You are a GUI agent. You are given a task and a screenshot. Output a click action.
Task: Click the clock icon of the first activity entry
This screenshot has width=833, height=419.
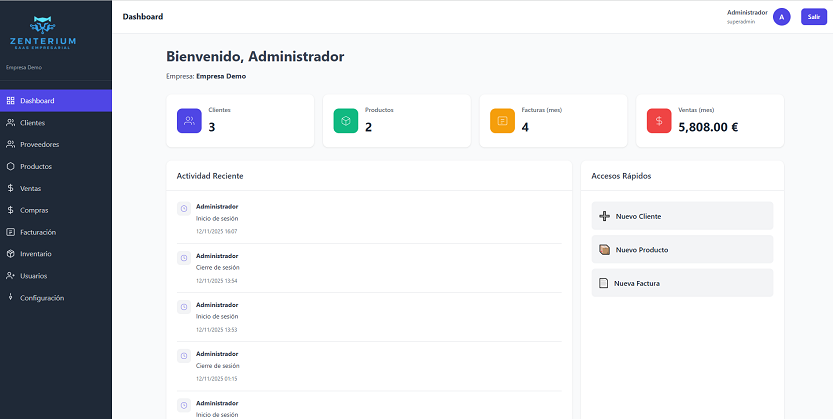point(184,208)
